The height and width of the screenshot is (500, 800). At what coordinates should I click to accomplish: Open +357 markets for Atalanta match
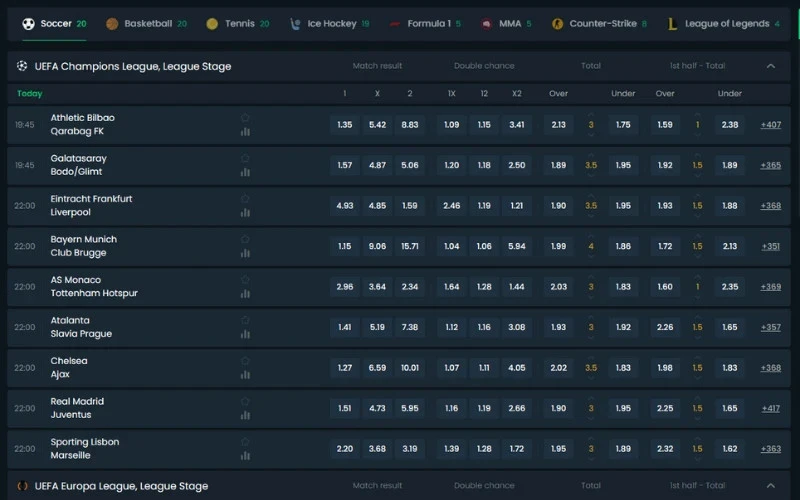(770, 327)
